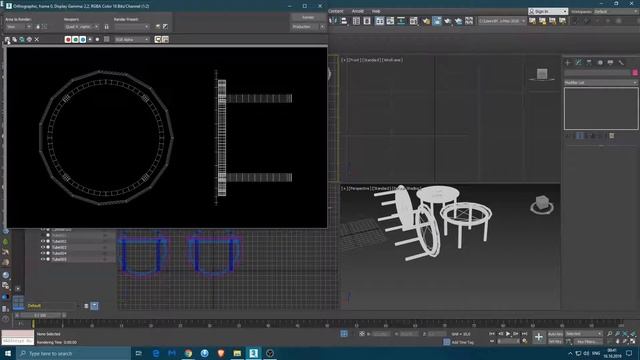Open the Content menu
Screen dimensions: 640x360
[336, 11]
